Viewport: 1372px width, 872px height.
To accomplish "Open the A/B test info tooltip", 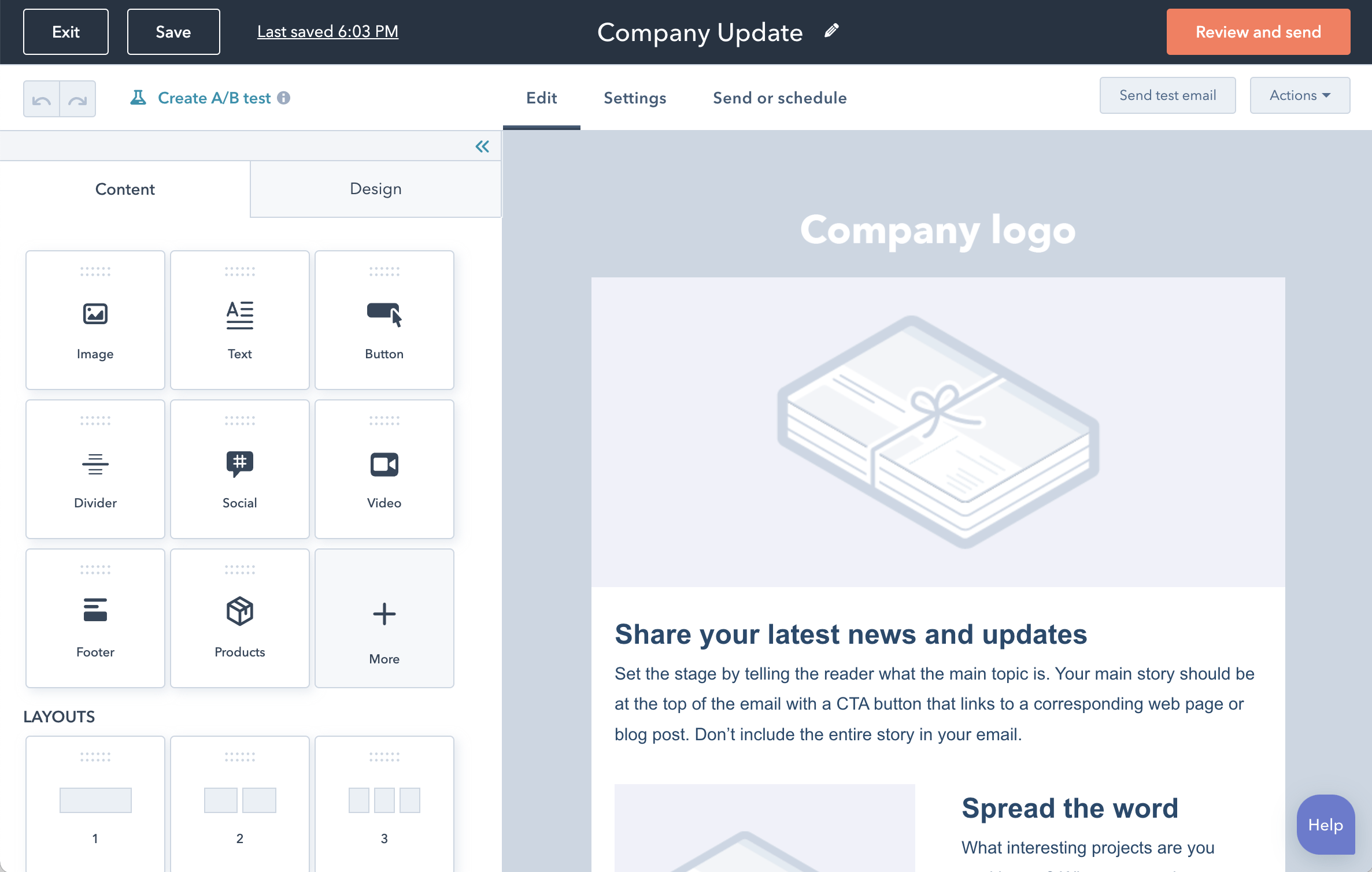I will [284, 98].
